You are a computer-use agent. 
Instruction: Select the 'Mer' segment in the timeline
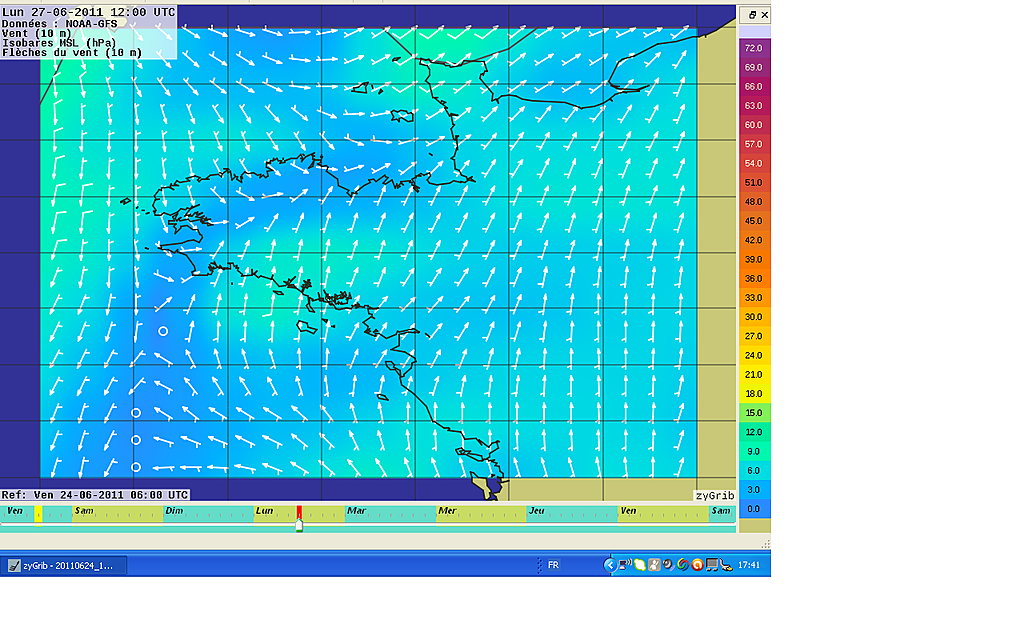pyautogui.click(x=447, y=511)
